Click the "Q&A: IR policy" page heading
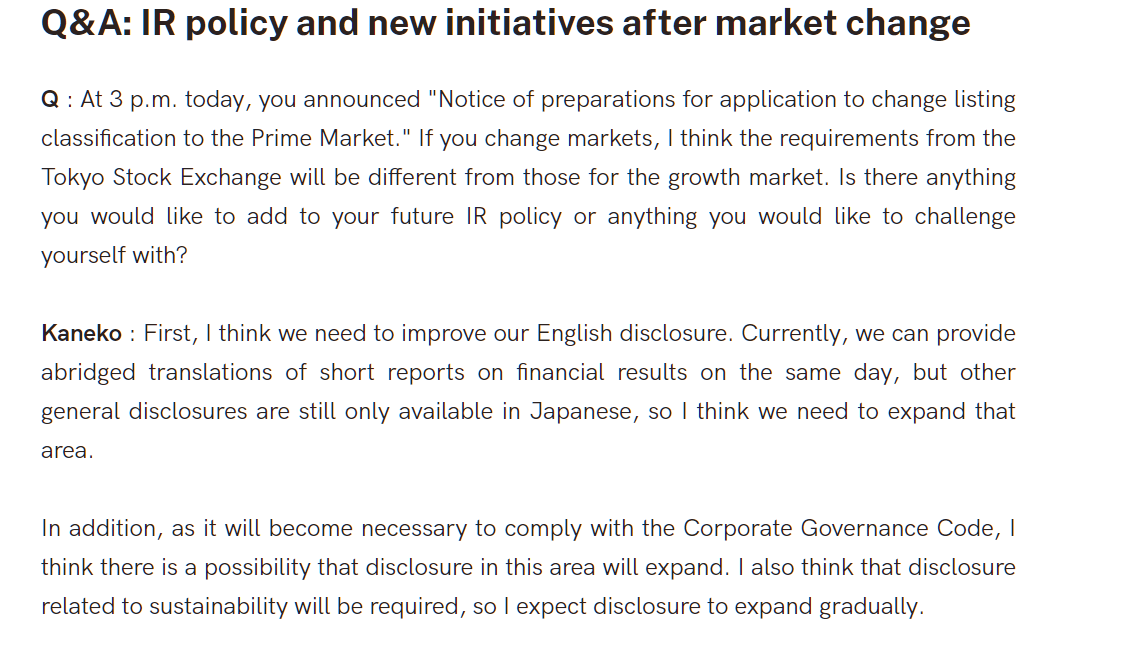This screenshot has width=1140, height=648. (x=505, y=23)
